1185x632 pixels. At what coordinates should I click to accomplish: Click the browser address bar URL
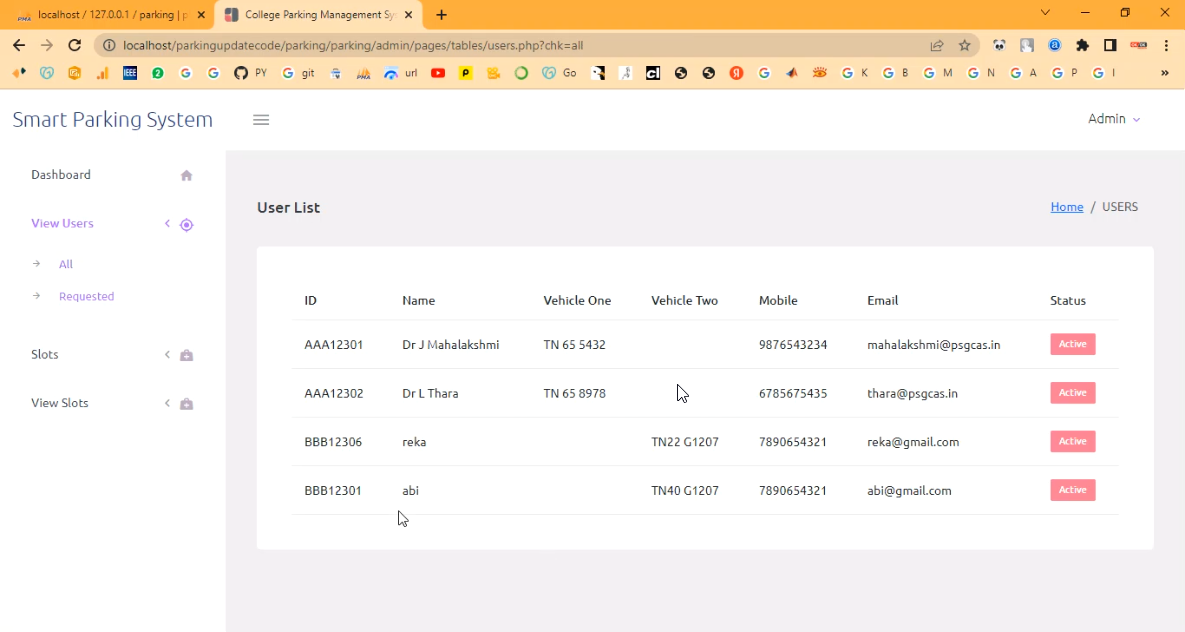tap(352, 45)
